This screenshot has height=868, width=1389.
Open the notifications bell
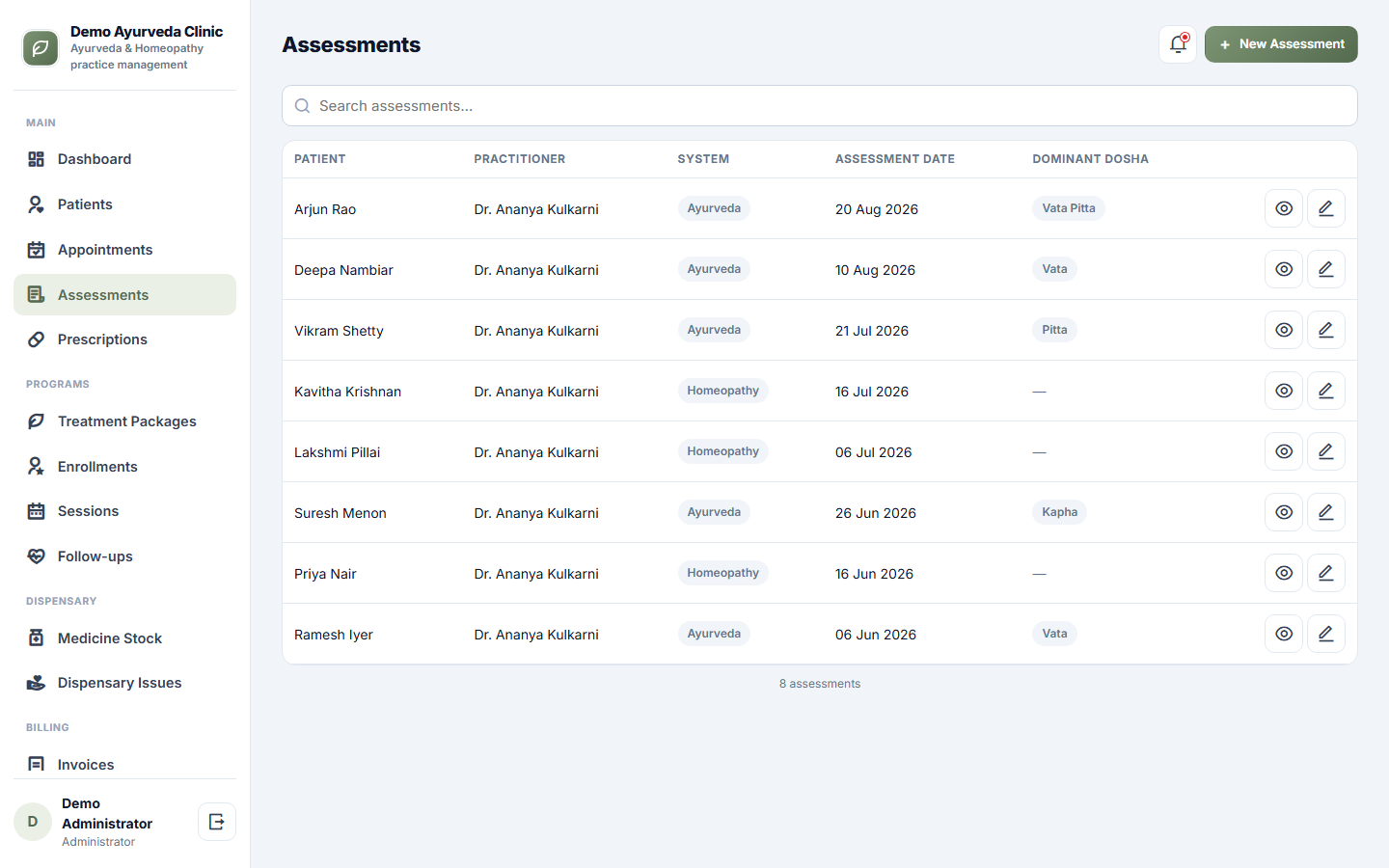(x=1178, y=44)
